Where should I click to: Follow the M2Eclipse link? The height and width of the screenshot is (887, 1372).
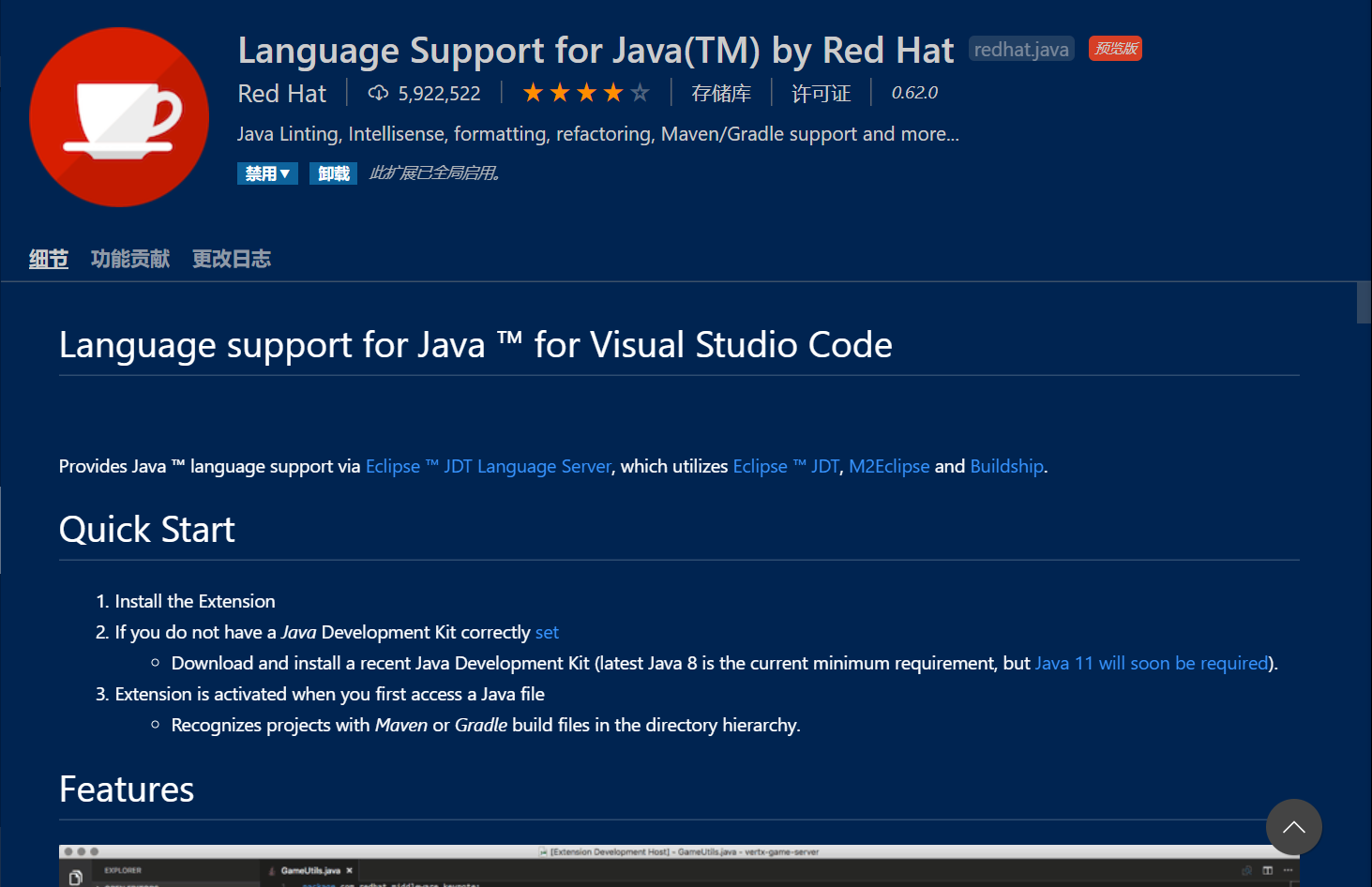pyautogui.click(x=889, y=466)
